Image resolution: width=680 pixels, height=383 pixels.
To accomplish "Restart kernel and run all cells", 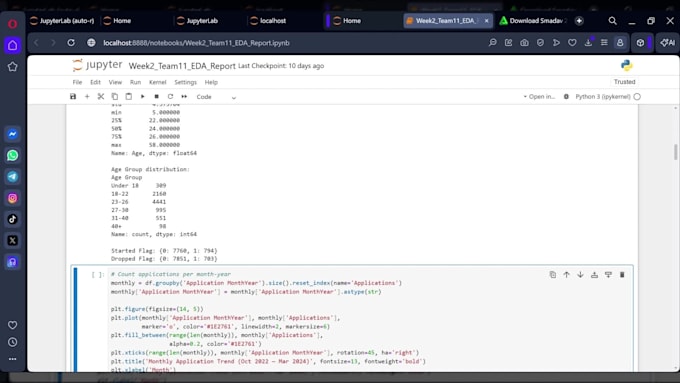I will coord(184,96).
